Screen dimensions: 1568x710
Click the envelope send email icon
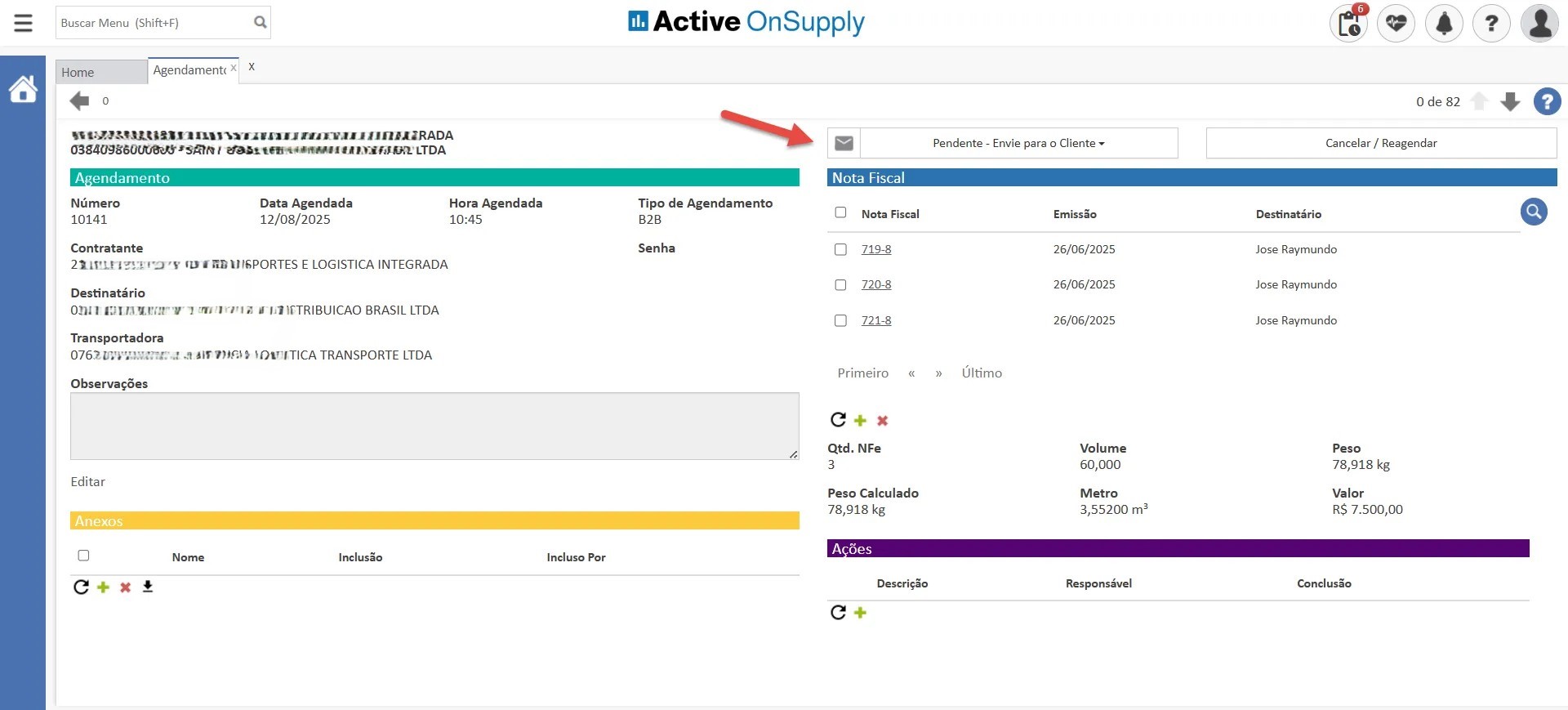[x=844, y=143]
